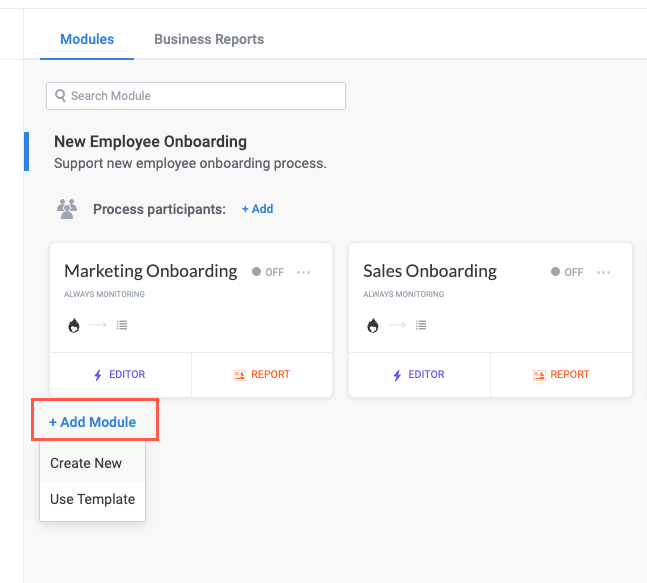Click the list icon in Marketing Onboarding card
This screenshot has width=647, height=583.
(x=122, y=325)
